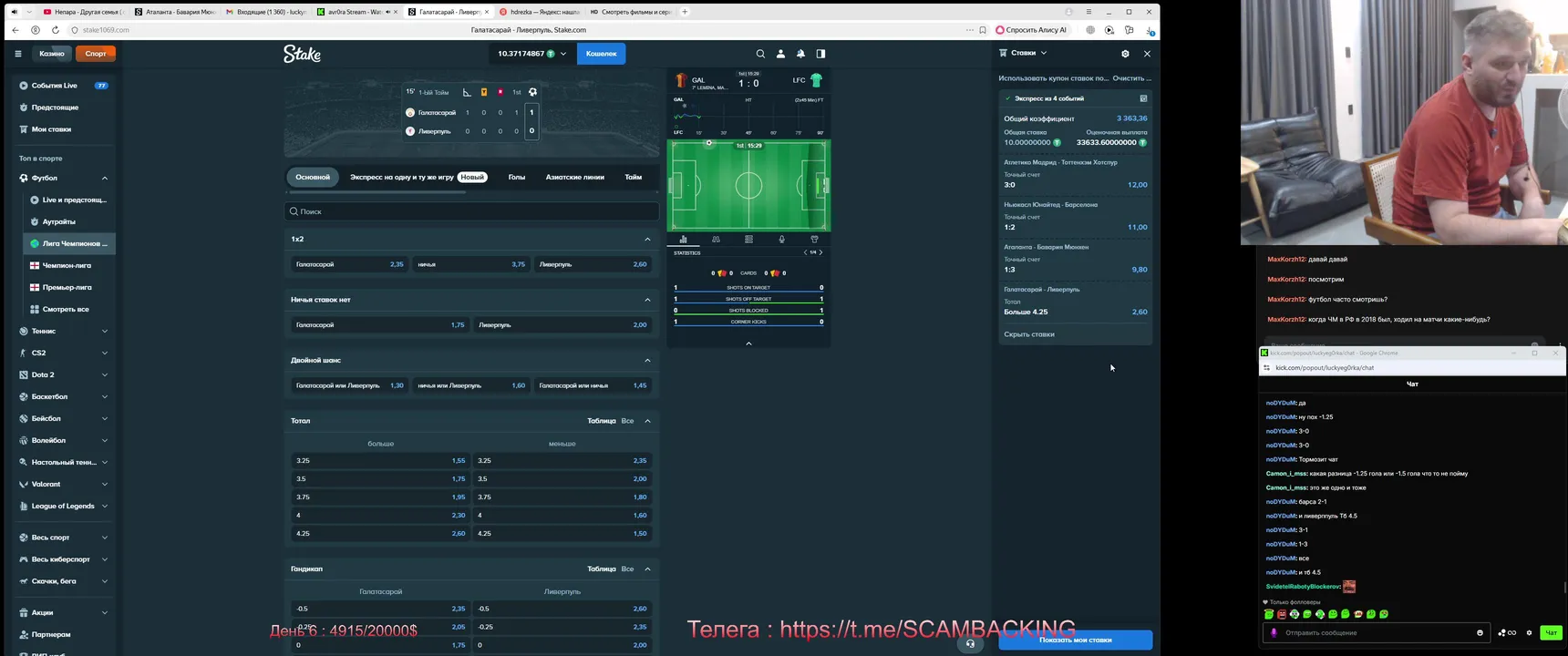Screen dimensions: 1568x656
Task: Open the hamburger menu icon
Action: 18,54
